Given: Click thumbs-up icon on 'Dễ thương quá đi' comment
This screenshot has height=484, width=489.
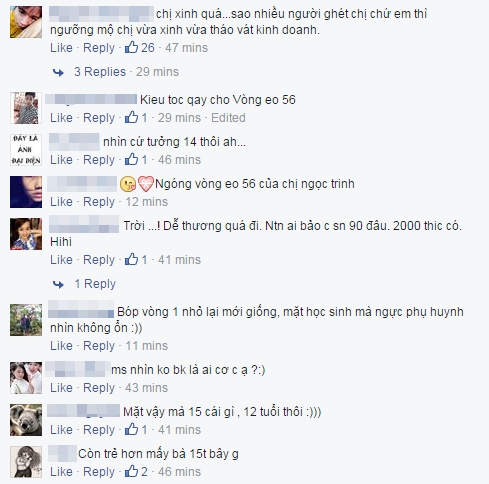Looking at the screenshot, I should pyautogui.click(x=131, y=259).
